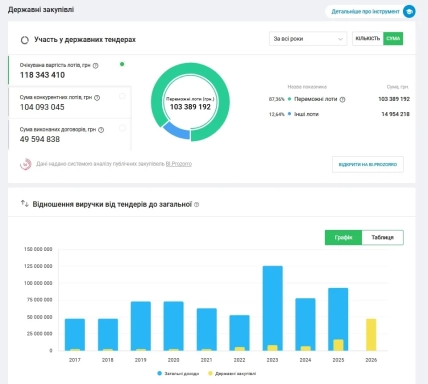Toggle 'Загальні доходи' series in chart legend

178,374
